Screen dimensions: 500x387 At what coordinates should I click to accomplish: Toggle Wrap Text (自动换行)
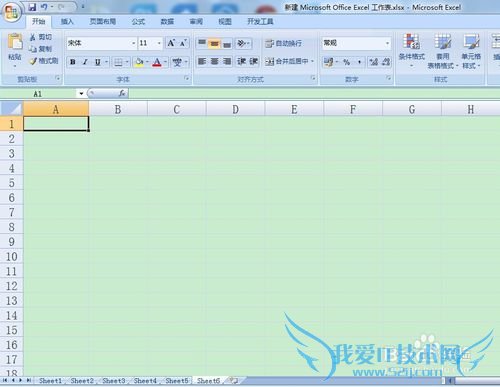(284, 43)
